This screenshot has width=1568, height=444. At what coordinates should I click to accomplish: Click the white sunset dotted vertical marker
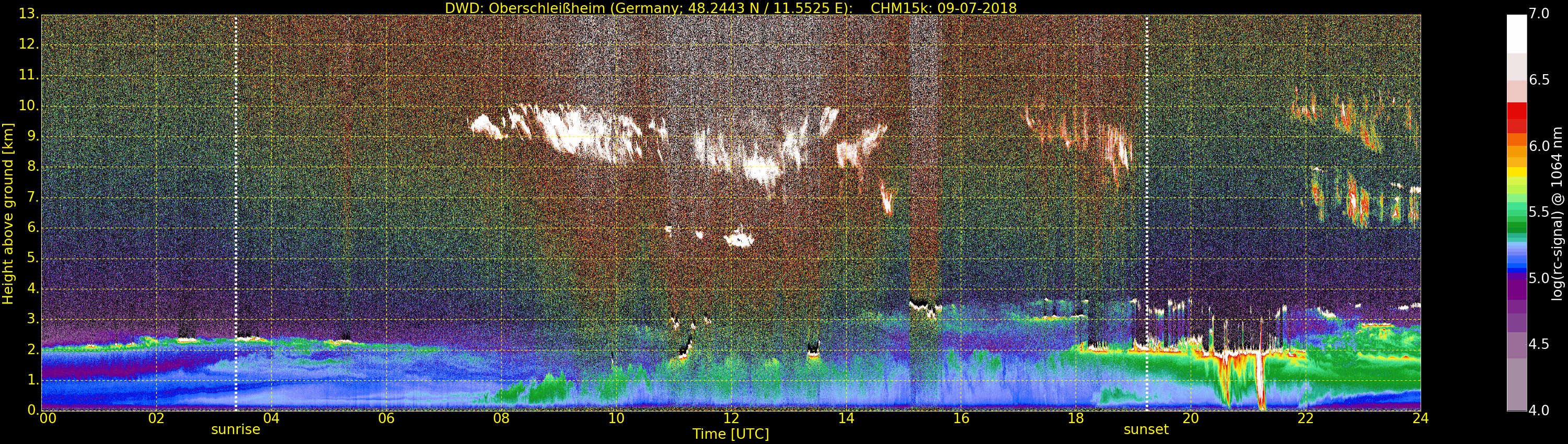click(x=1147, y=213)
